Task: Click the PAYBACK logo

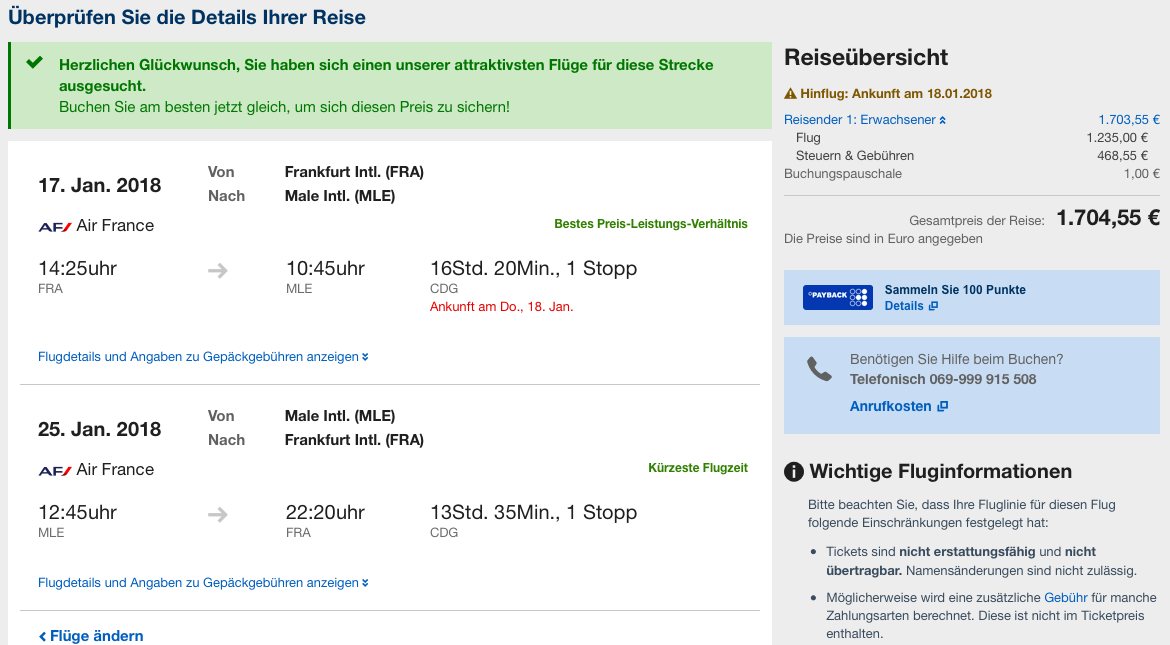Action: pos(837,297)
